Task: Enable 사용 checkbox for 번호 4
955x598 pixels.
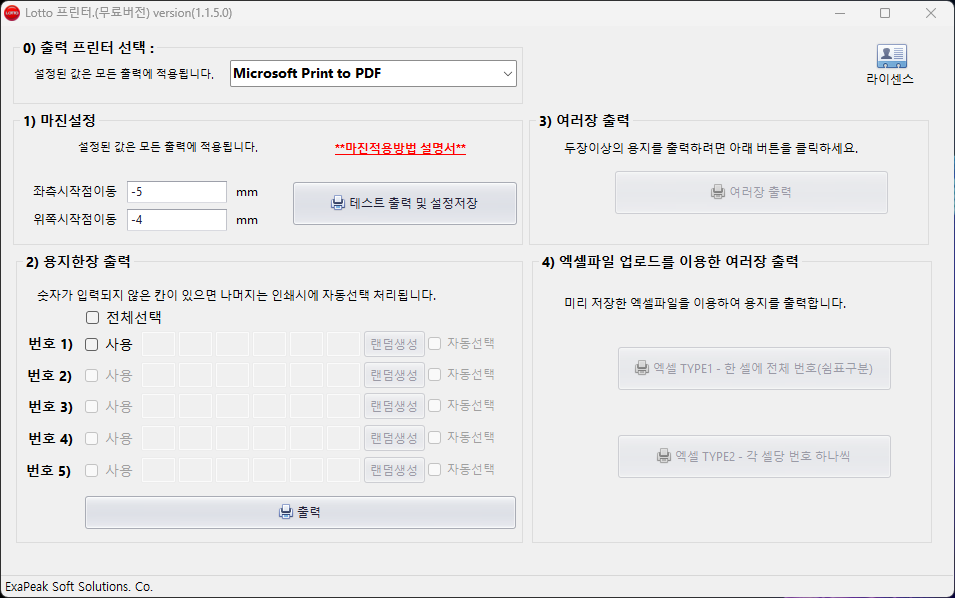Action: tap(92, 438)
